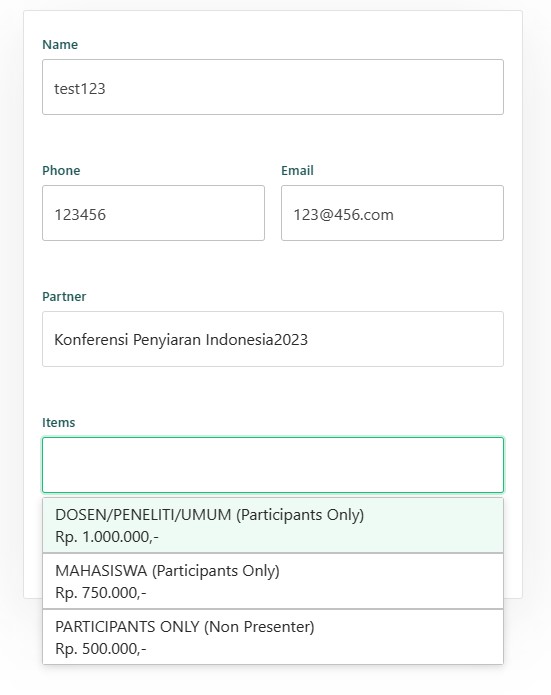
Task: Click the empty Items combo box
Action: pyautogui.click(x=273, y=465)
